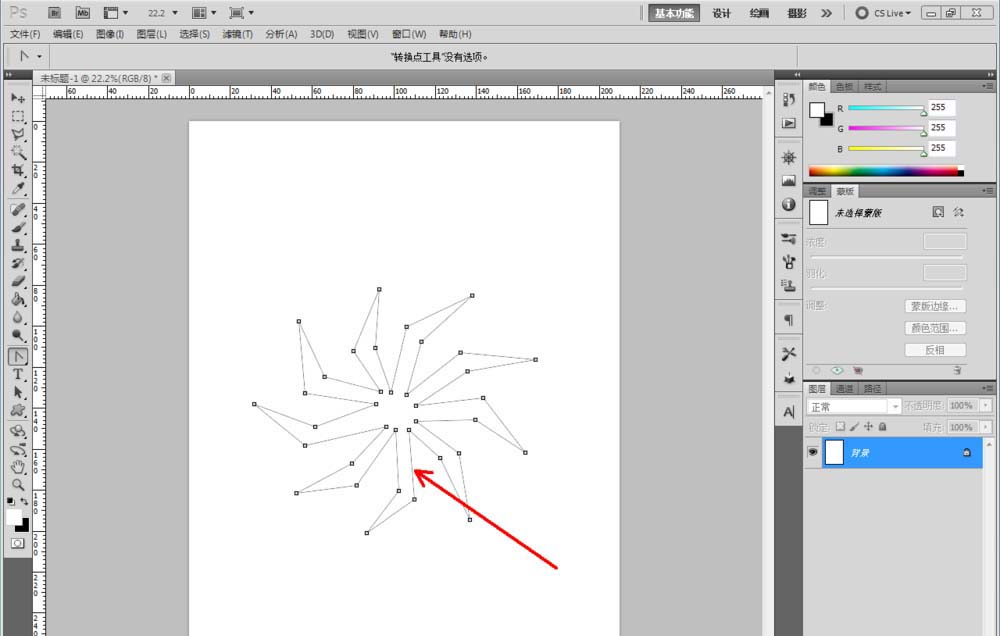Select the History Brush tool

point(18,263)
